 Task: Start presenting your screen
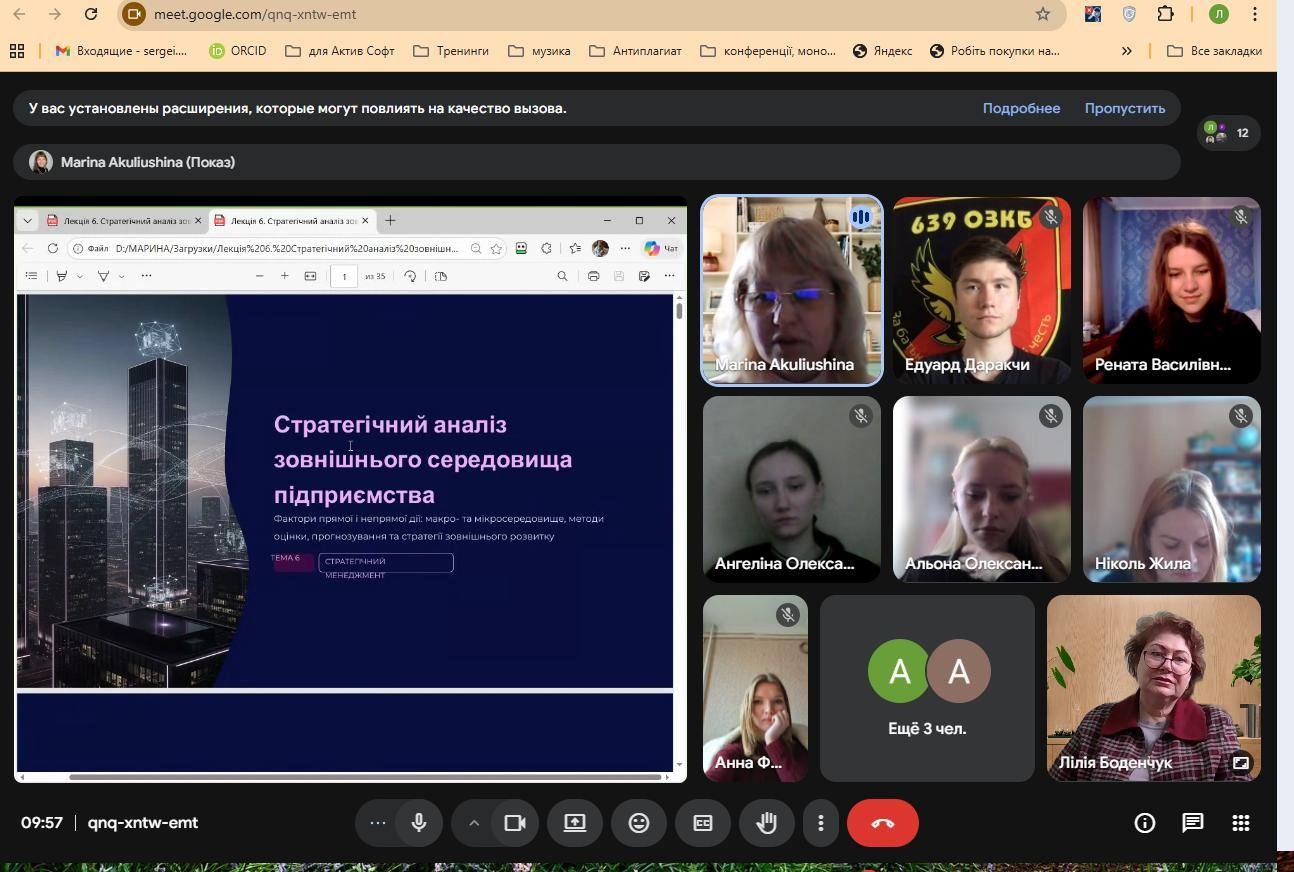(575, 823)
